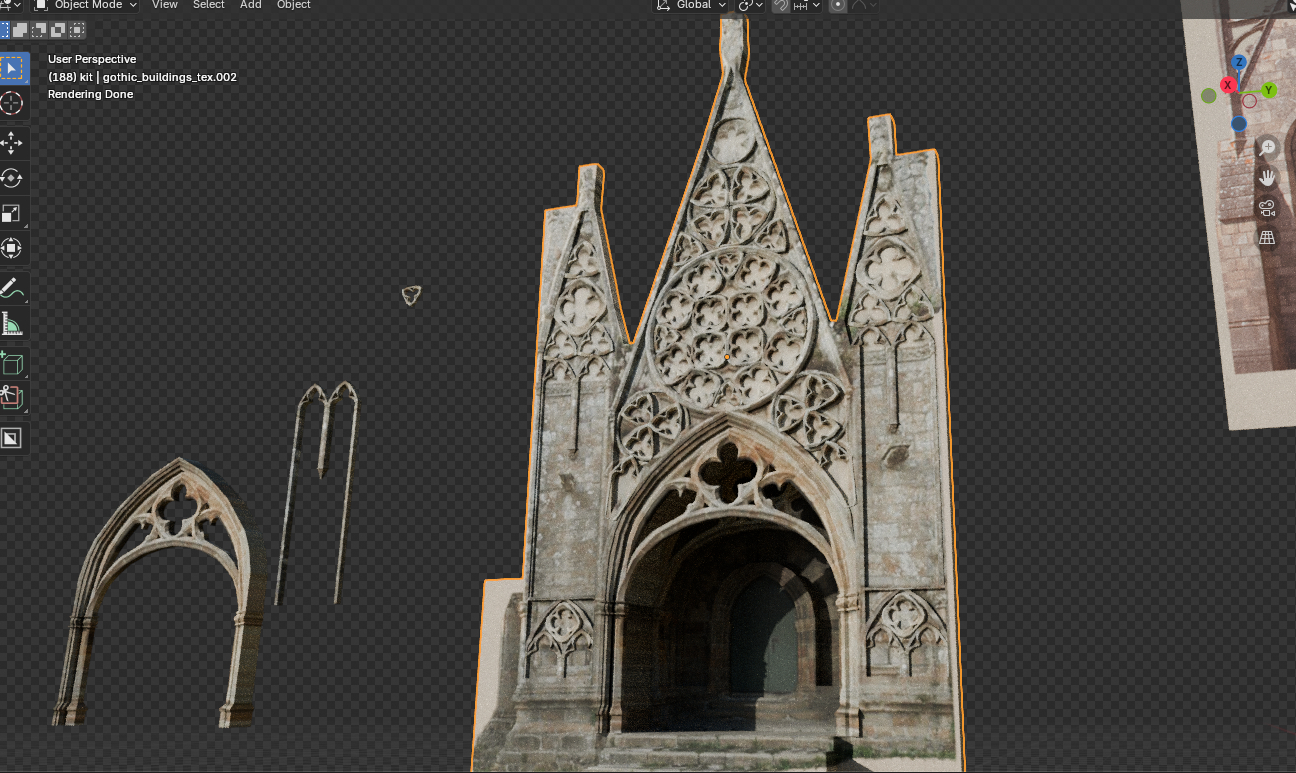Viewport: 1296px width, 773px height.
Task: Open the Add menu
Action: tap(251, 5)
